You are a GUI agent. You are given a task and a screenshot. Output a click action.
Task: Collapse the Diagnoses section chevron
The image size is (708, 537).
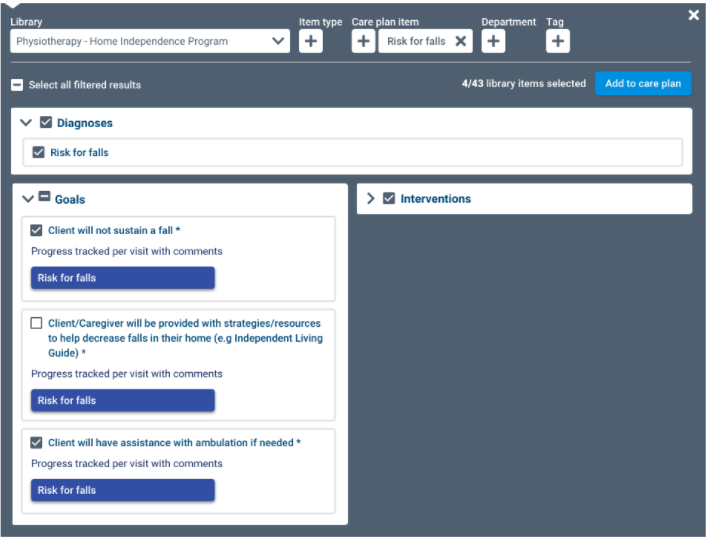26,123
